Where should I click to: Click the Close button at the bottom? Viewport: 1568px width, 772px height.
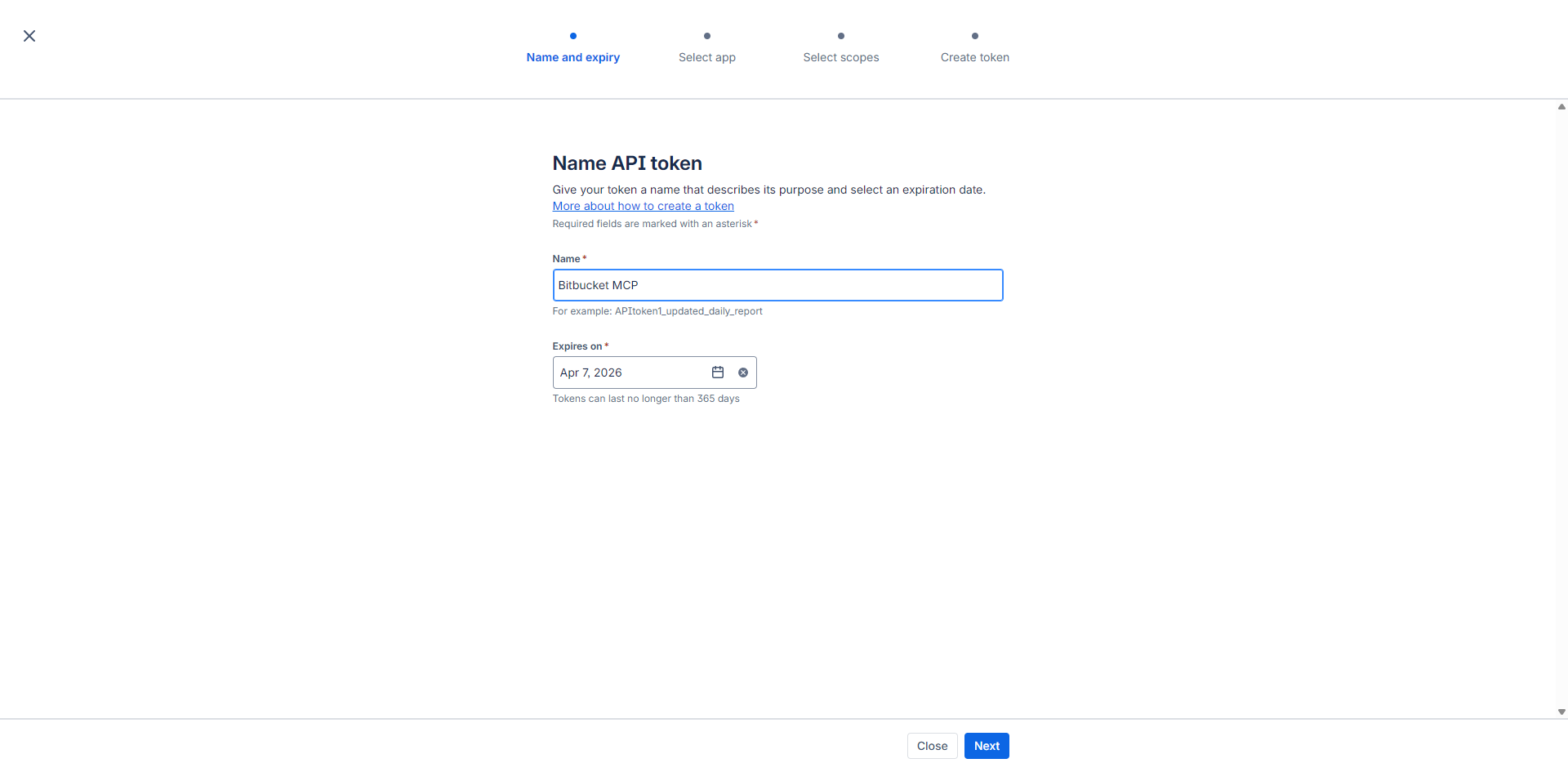pos(932,746)
